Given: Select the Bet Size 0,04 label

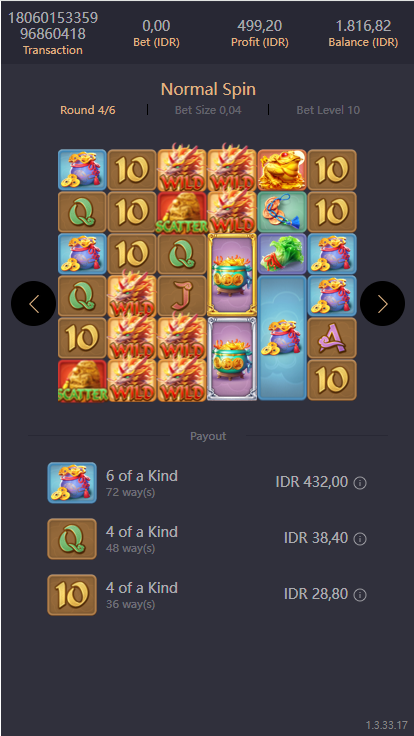Looking at the screenshot, I should [x=208, y=110].
